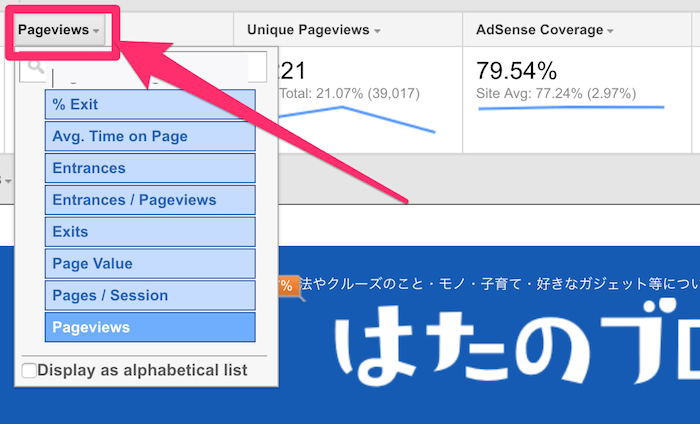Enable Display as alphabetical list checkbox
Image resolution: width=700 pixels, height=424 pixels.
pyautogui.click(x=29, y=370)
